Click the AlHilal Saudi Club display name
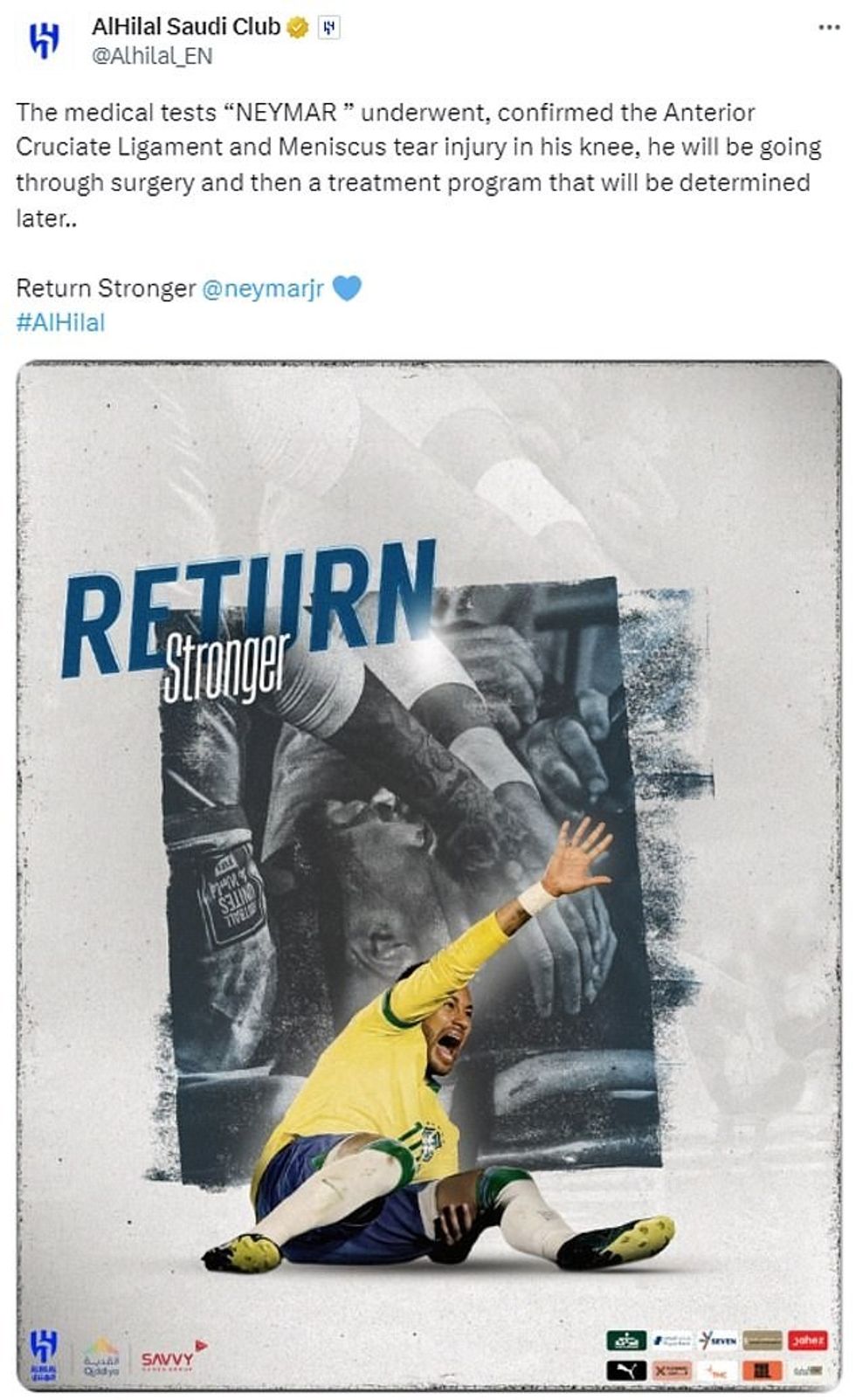The height and width of the screenshot is (1400, 856). pyautogui.click(x=186, y=27)
